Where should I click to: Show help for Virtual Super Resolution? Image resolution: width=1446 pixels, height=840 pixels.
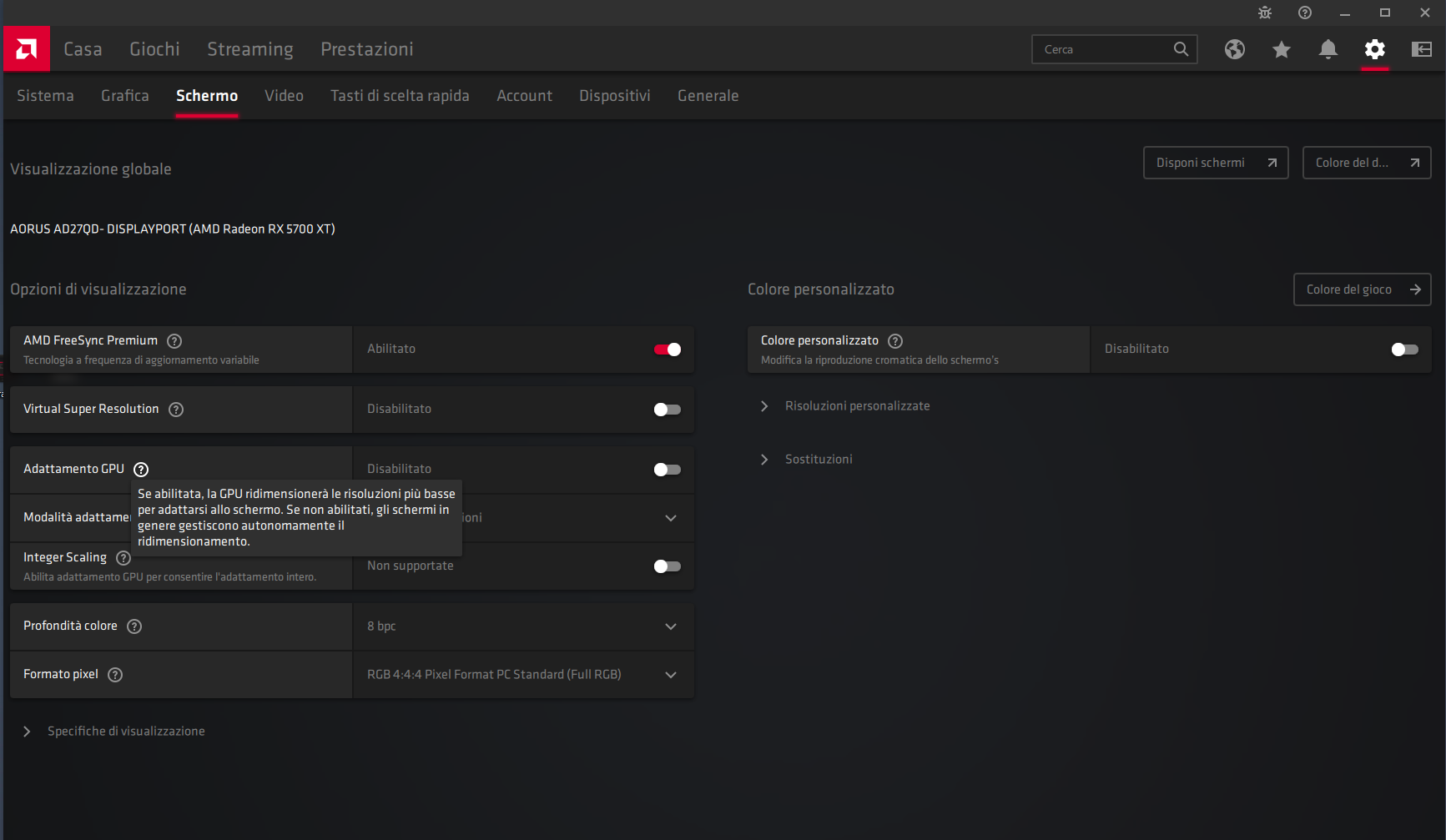(176, 409)
